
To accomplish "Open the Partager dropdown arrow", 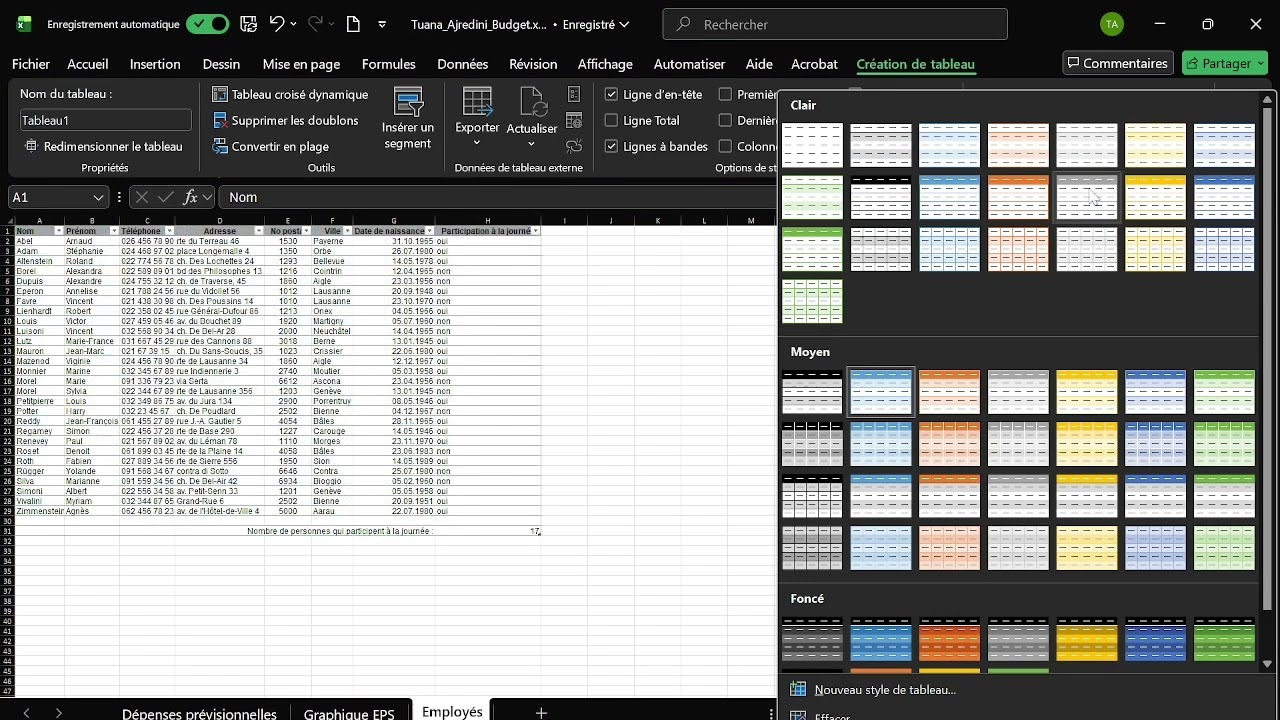I will tap(1260, 63).
